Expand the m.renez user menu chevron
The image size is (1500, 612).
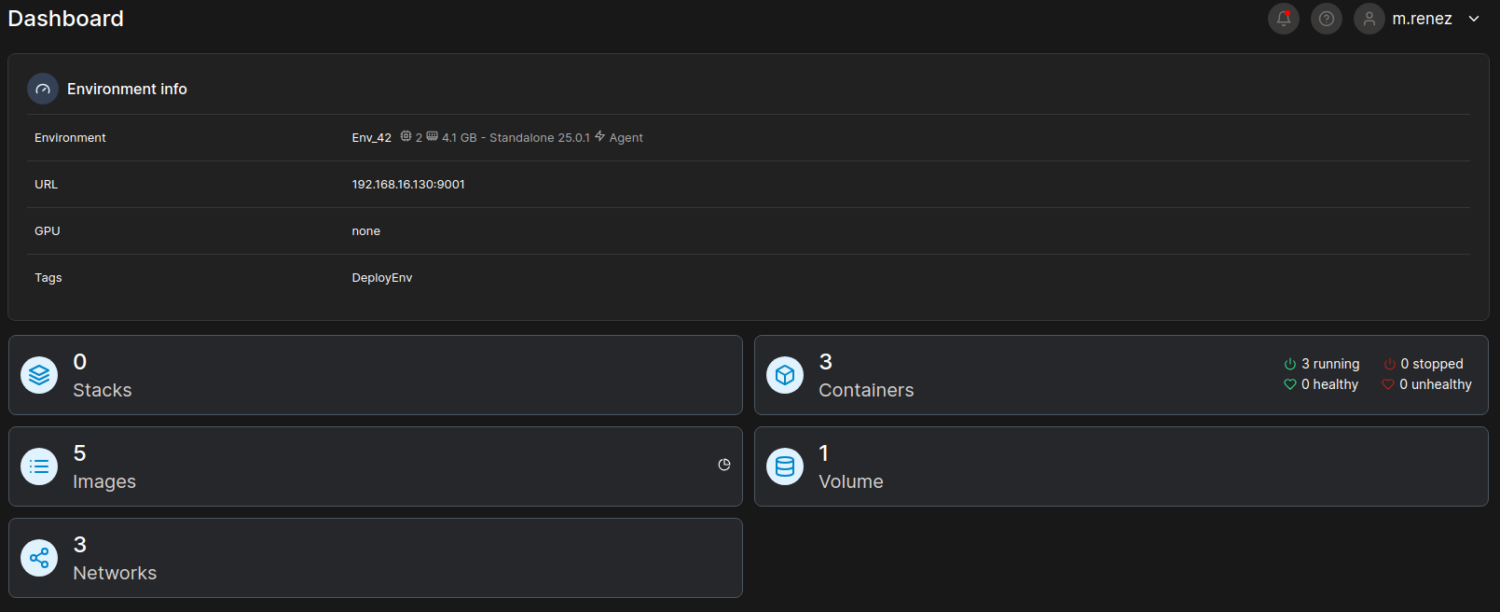click(1473, 19)
